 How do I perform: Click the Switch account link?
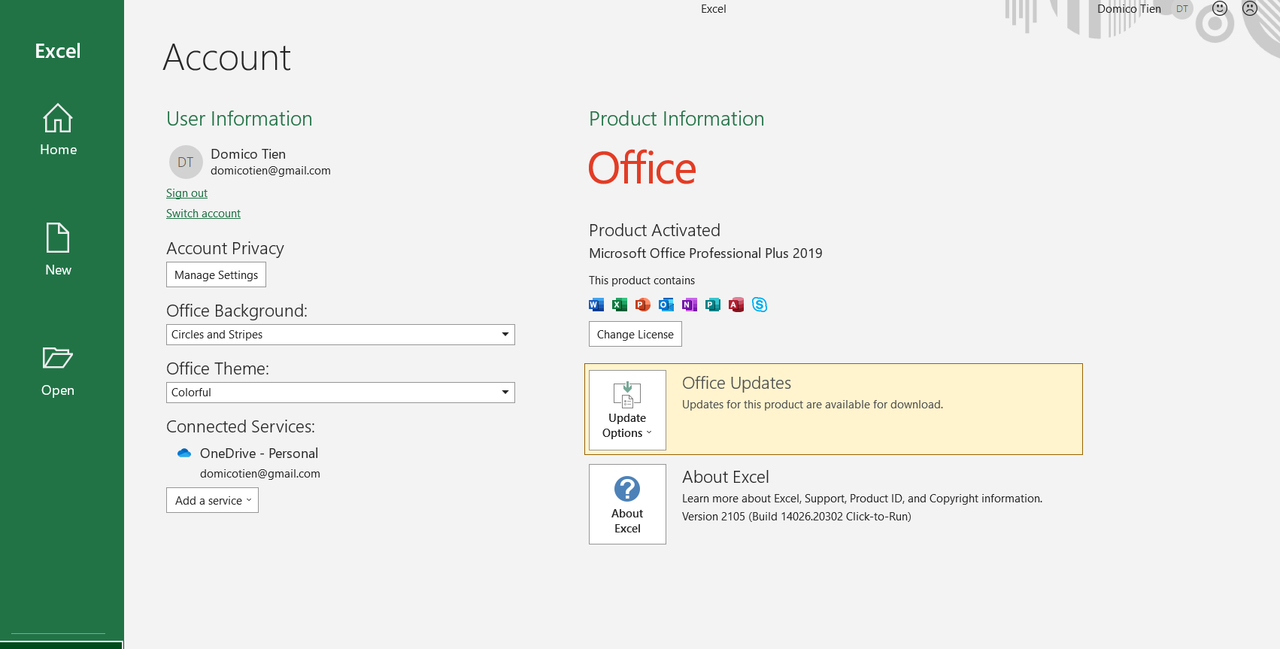coord(203,213)
